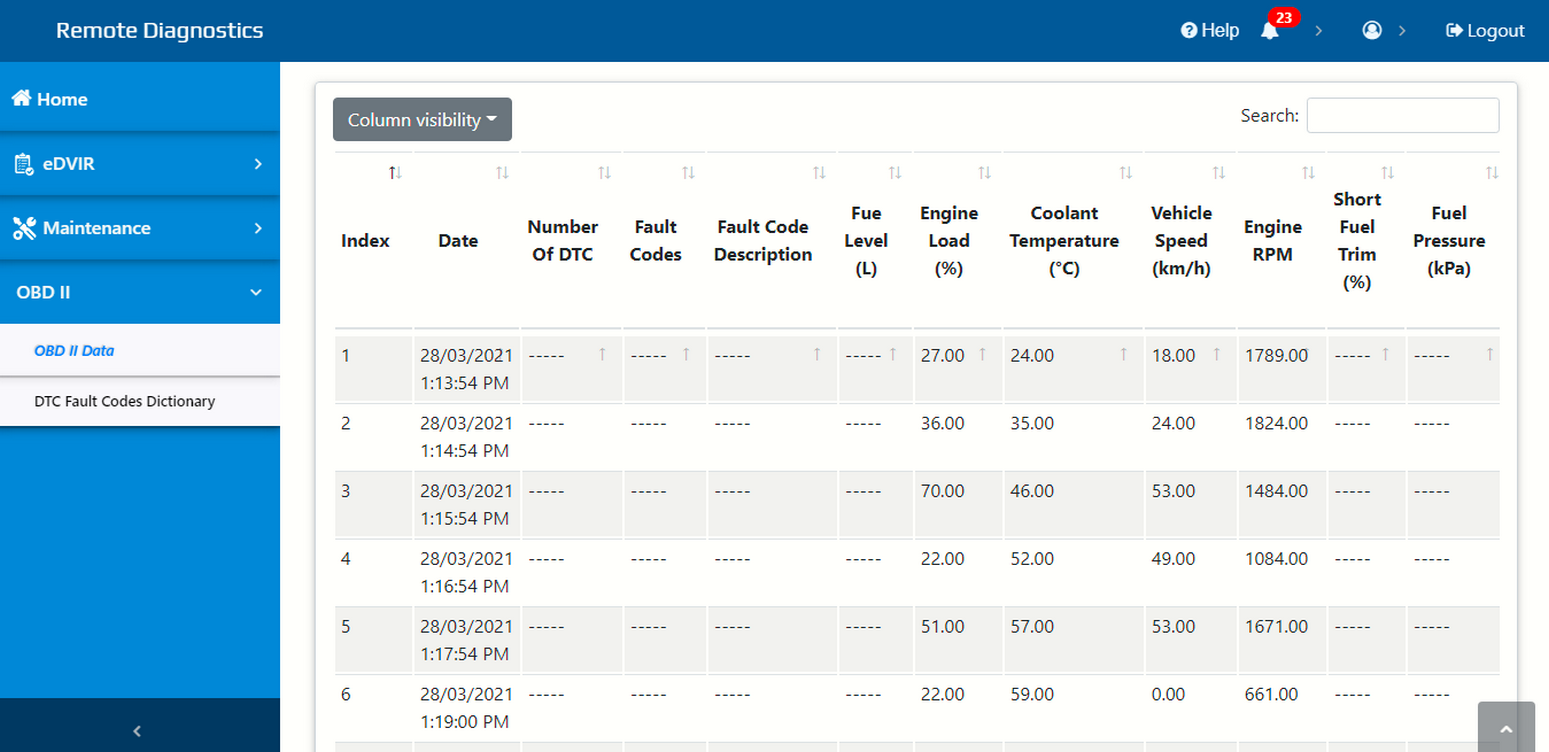The height and width of the screenshot is (752, 1549).
Task: Click the Help question mark icon
Action: 1189,31
